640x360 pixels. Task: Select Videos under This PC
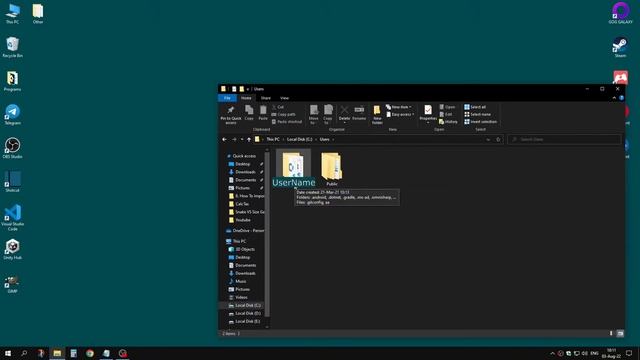pos(241,297)
